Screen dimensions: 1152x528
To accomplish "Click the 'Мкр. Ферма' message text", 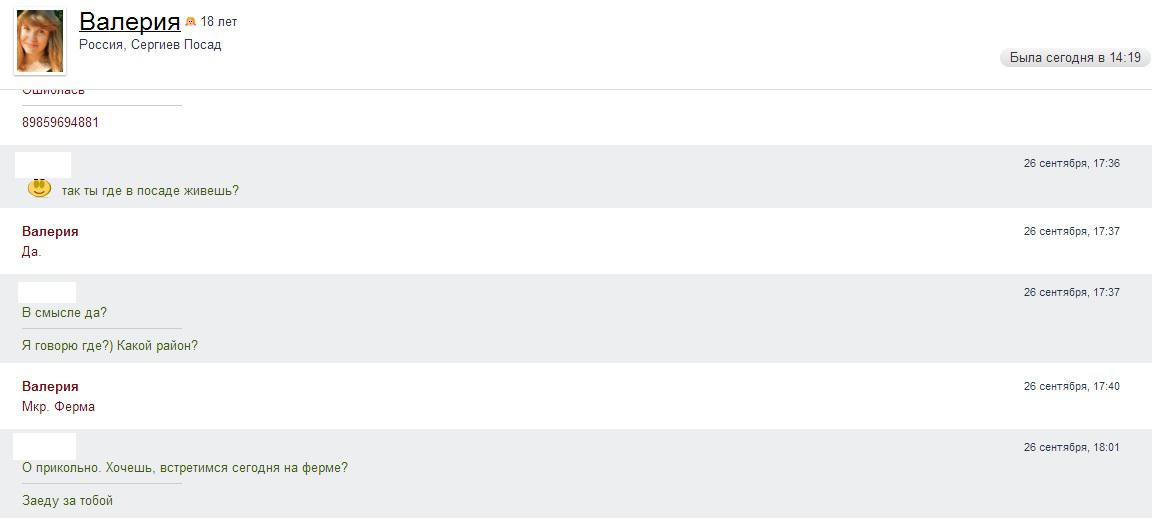I will coord(58,407).
